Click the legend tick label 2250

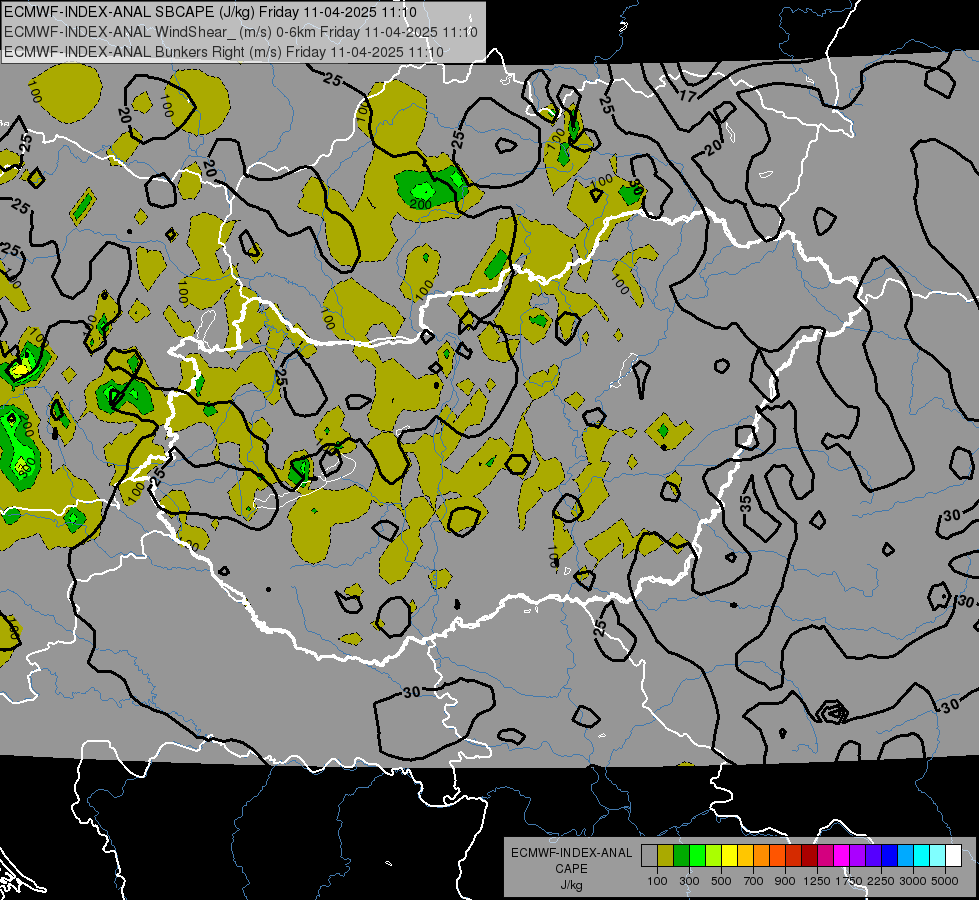pos(881,881)
